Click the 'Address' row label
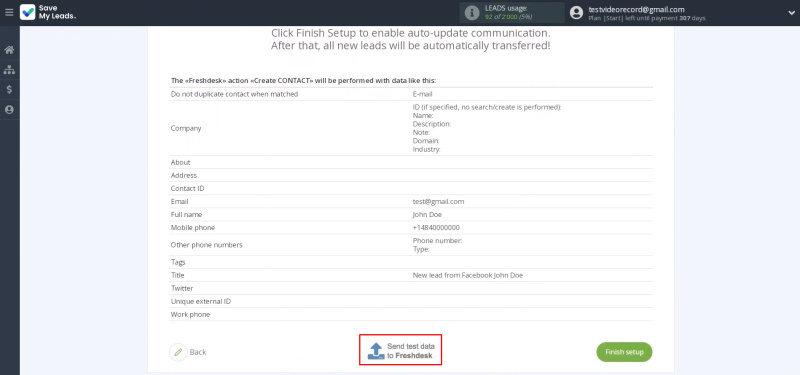 184,176
